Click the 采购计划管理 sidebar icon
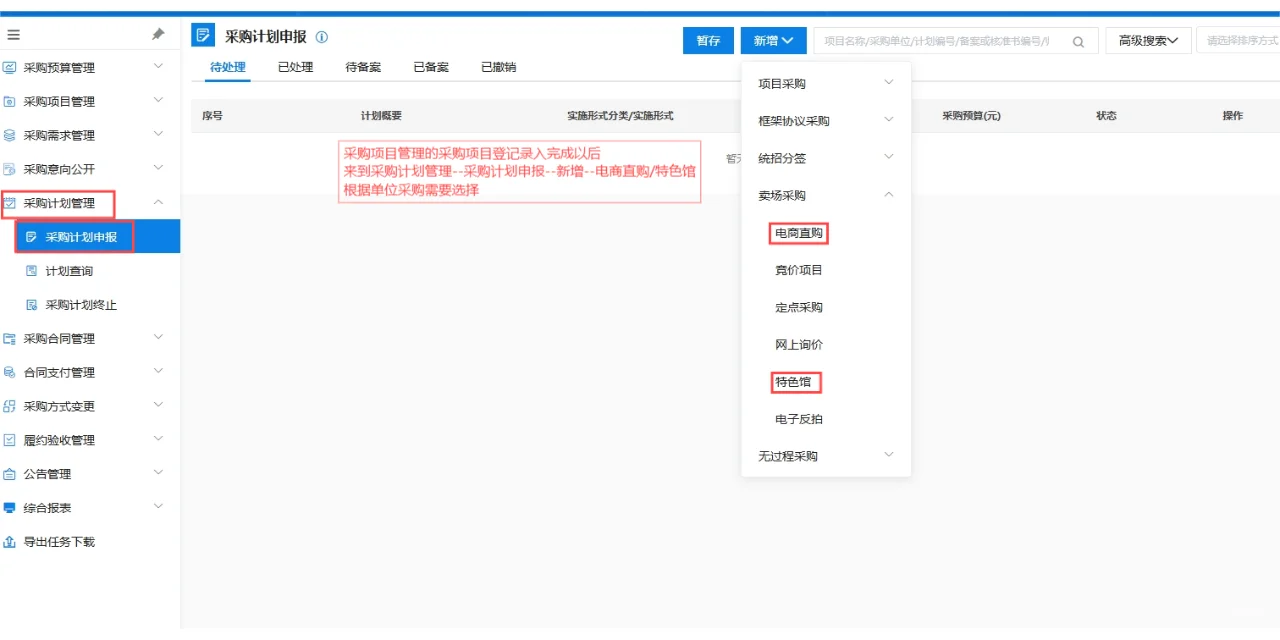The width and height of the screenshot is (1280, 640). (x=10, y=203)
